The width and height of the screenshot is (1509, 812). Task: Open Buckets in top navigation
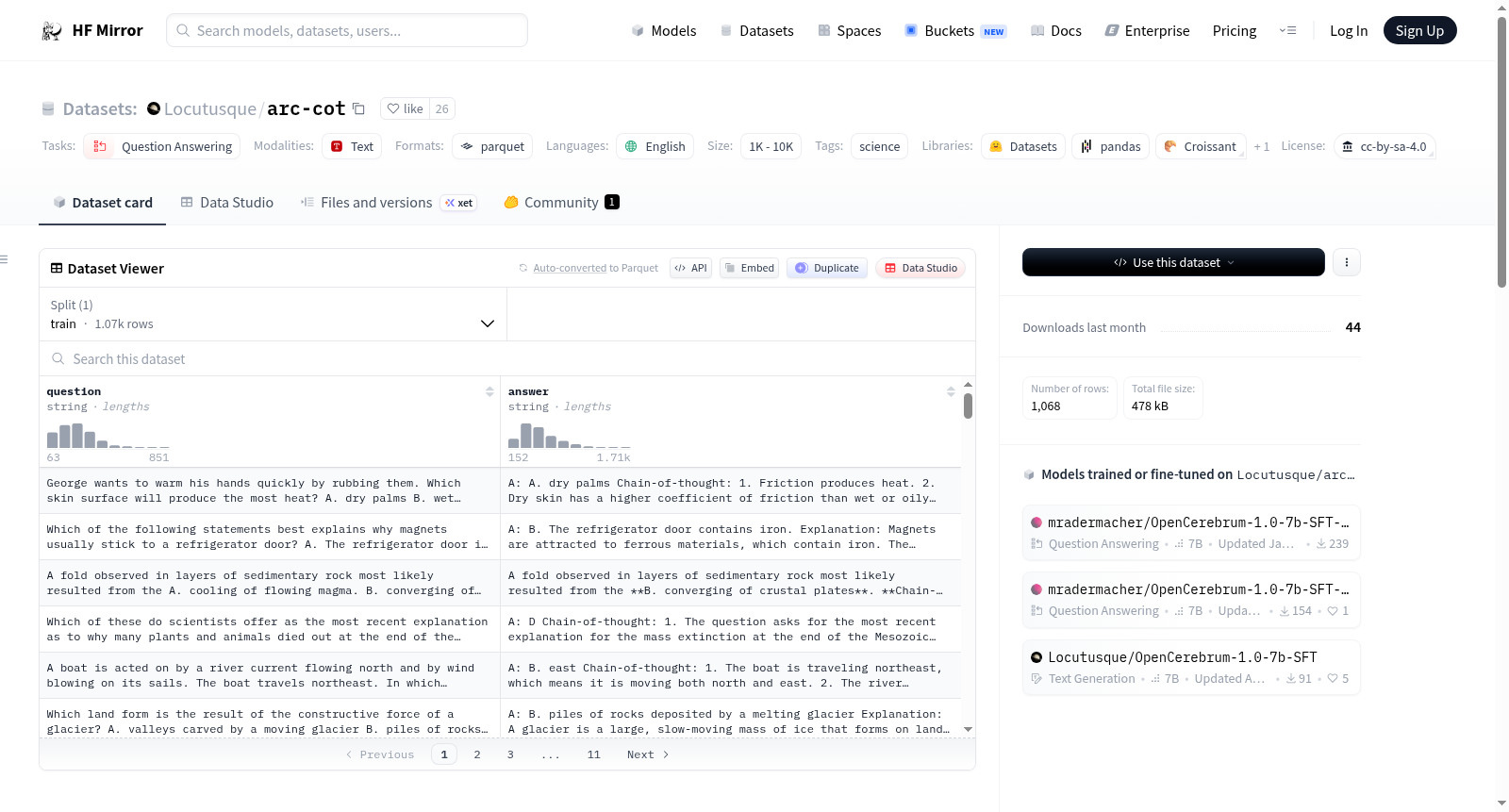click(x=955, y=31)
